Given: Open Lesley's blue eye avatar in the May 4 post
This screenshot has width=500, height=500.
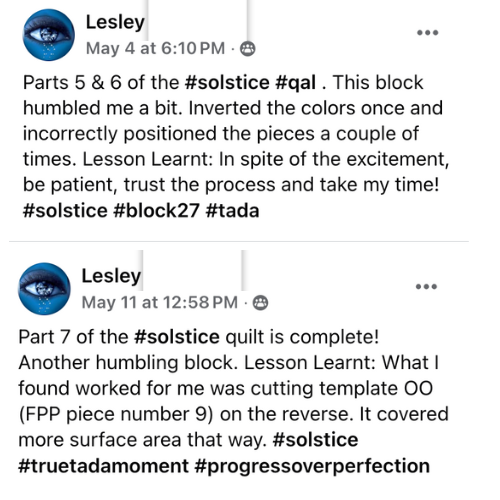Looking at the screenshot, I should pyautogui.click(x=49, y=35).
